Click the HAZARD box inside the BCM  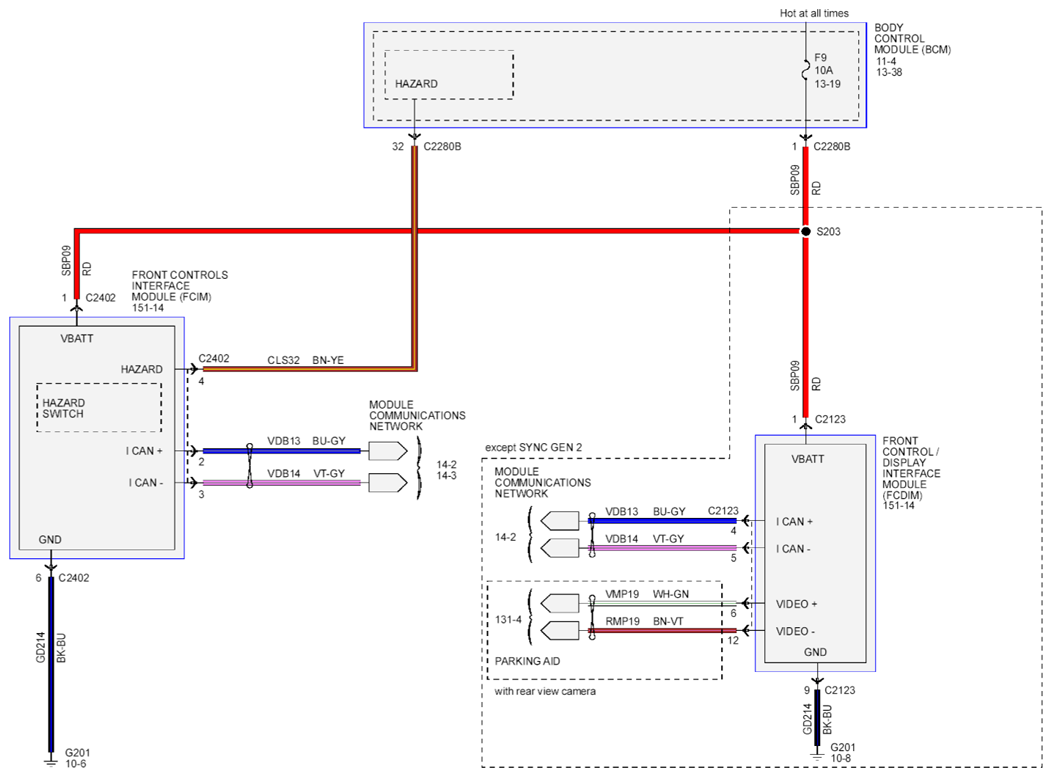pyautogui.click(x=449, y=75)
